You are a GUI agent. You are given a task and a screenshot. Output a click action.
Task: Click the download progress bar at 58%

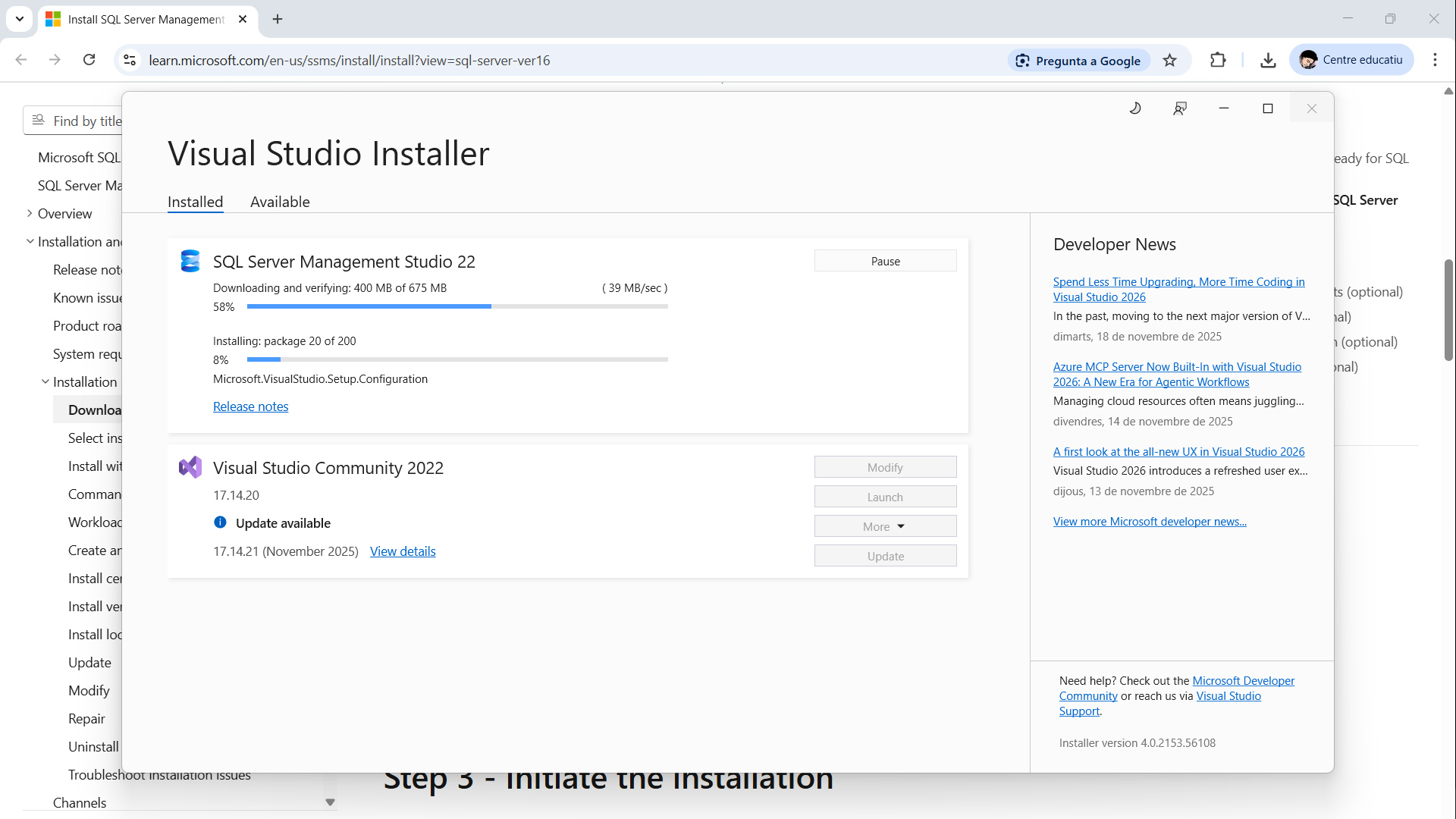coord(457,306)
